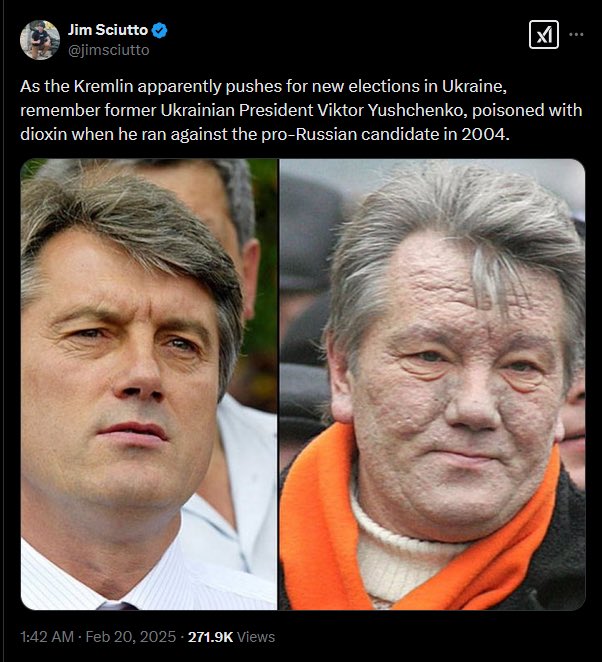Viewport: 602px width, 662px height.
Task: Click the Views label
Action: point(256,637)
